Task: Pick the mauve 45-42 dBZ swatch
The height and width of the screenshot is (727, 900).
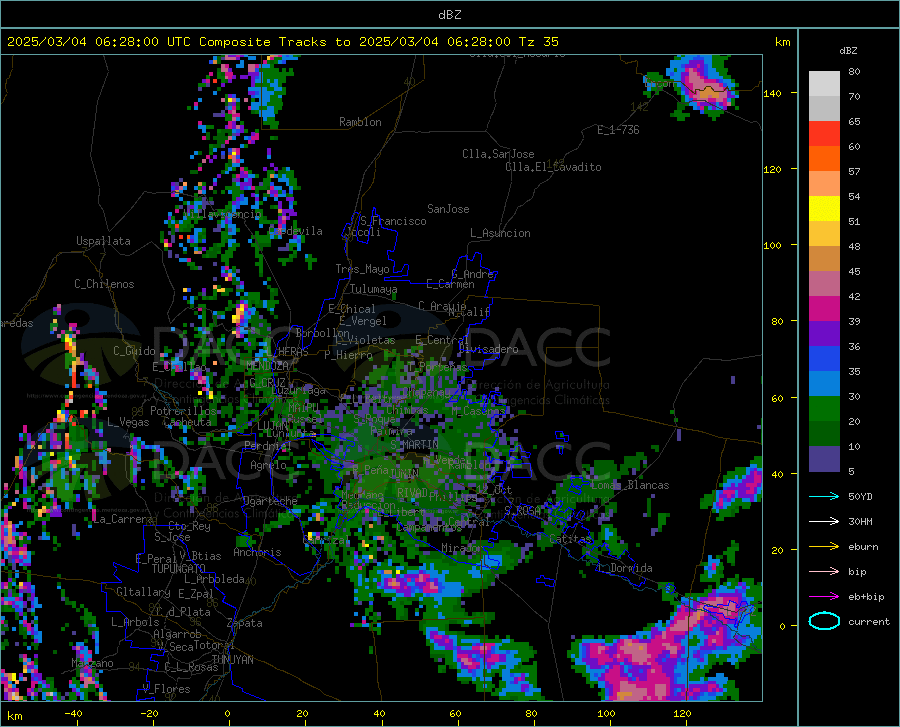Action: [x=824, y=284]
